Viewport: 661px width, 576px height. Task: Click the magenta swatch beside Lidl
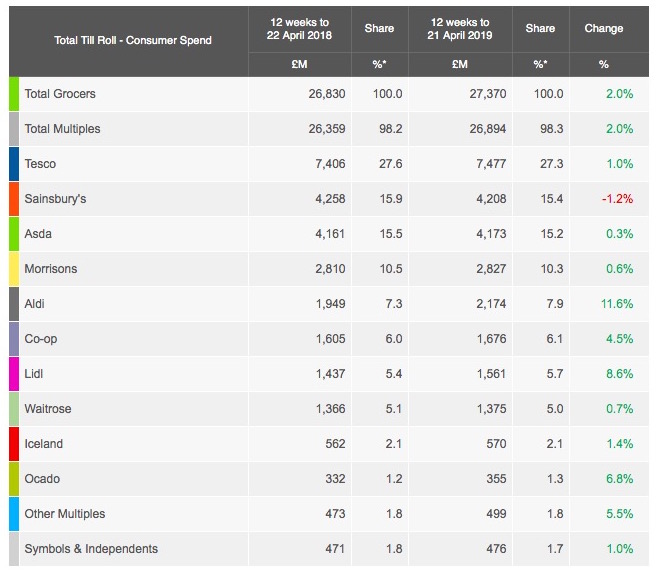click(14, 374)
